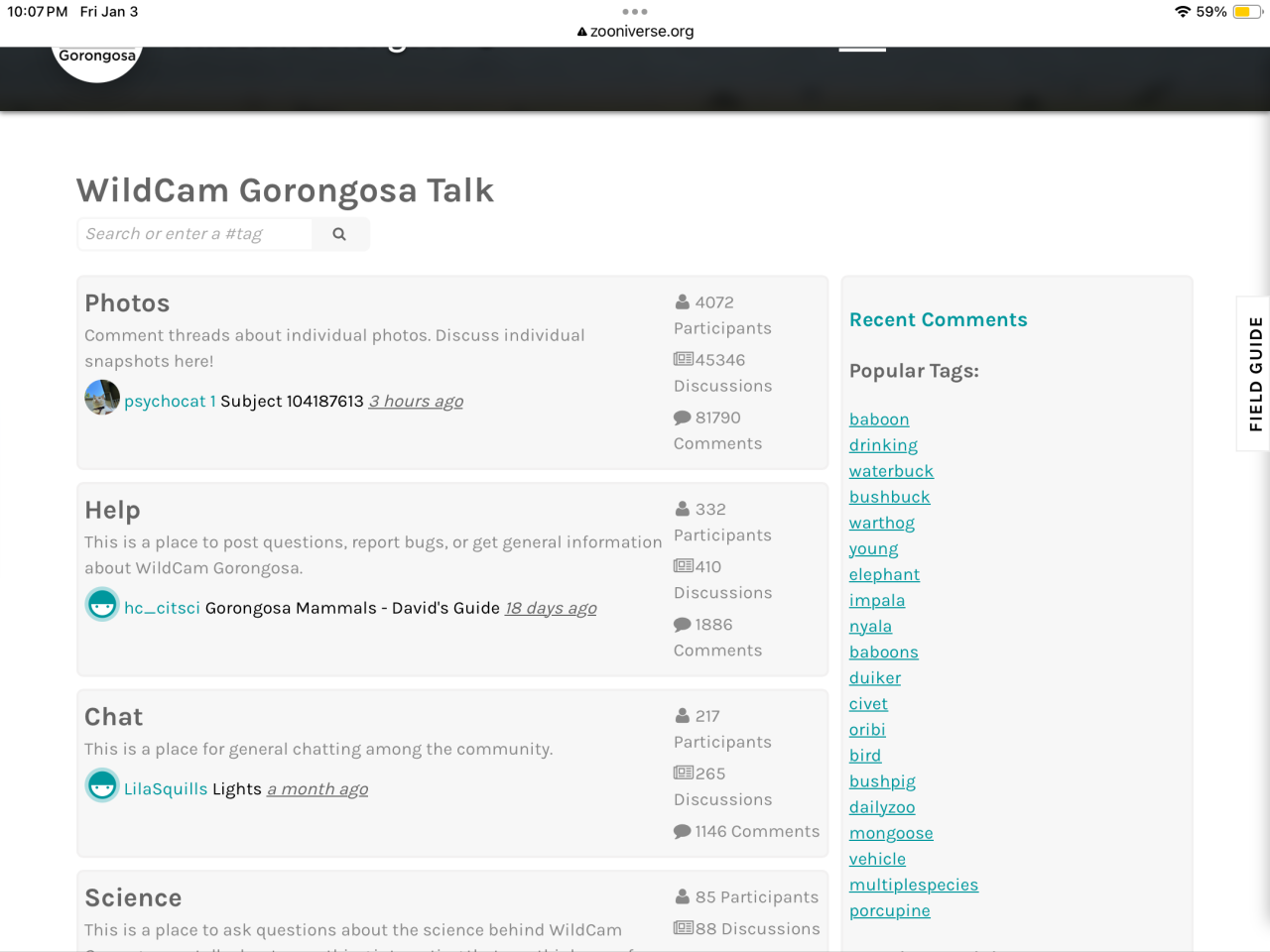Open the Help board heading
Screen dimensions: 1270x952
pyautogui.click(x=112, y=510)
